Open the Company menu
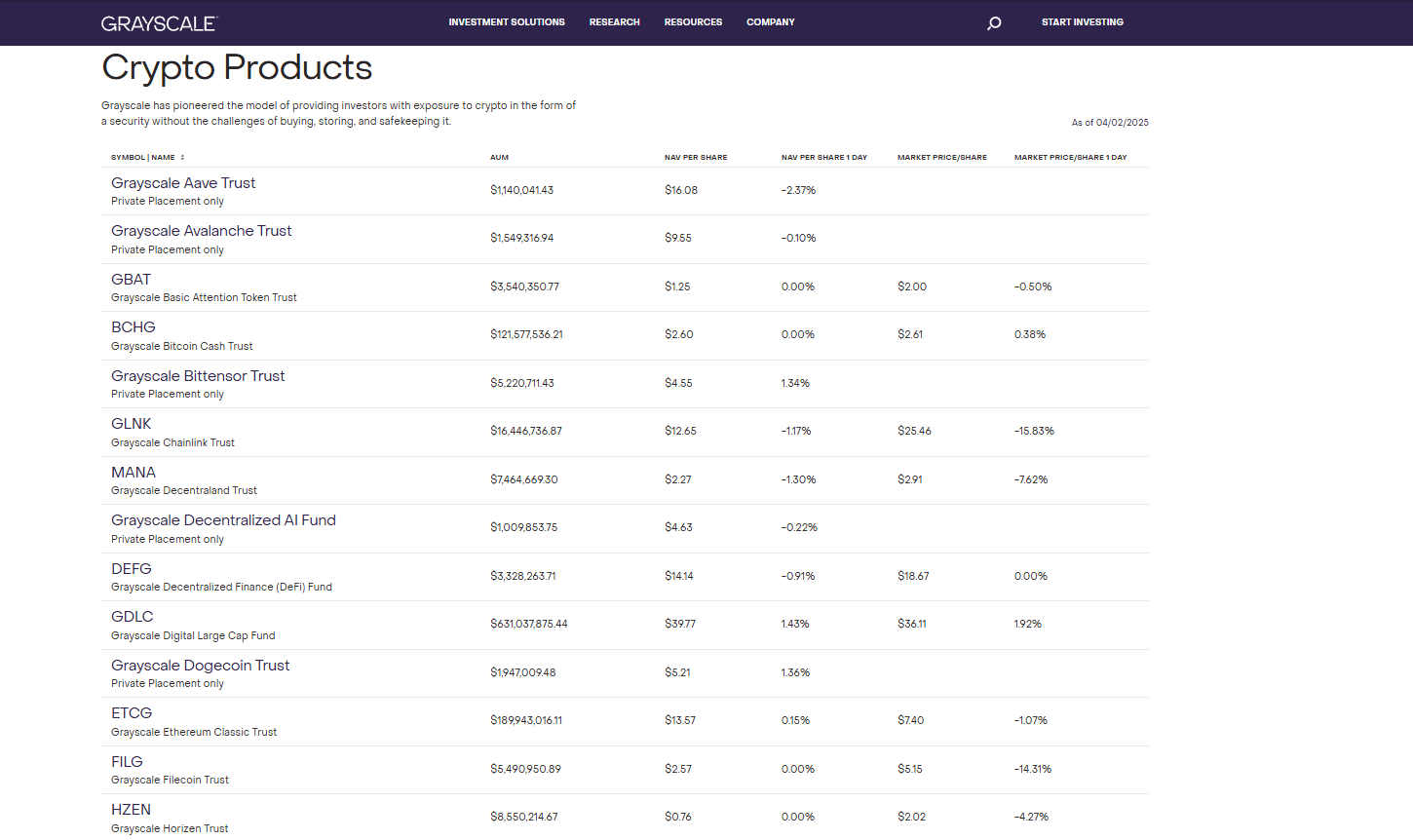 [771, 22]
